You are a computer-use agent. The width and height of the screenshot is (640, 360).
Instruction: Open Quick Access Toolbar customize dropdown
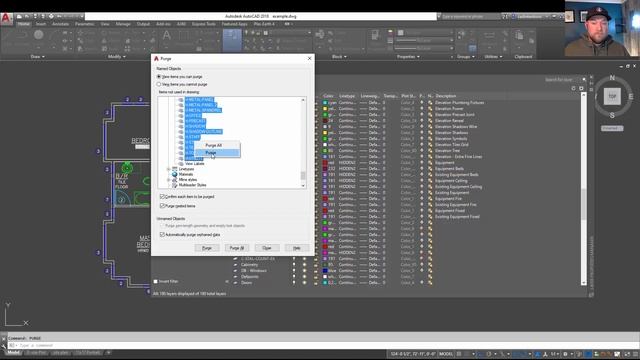click(82, 16)
